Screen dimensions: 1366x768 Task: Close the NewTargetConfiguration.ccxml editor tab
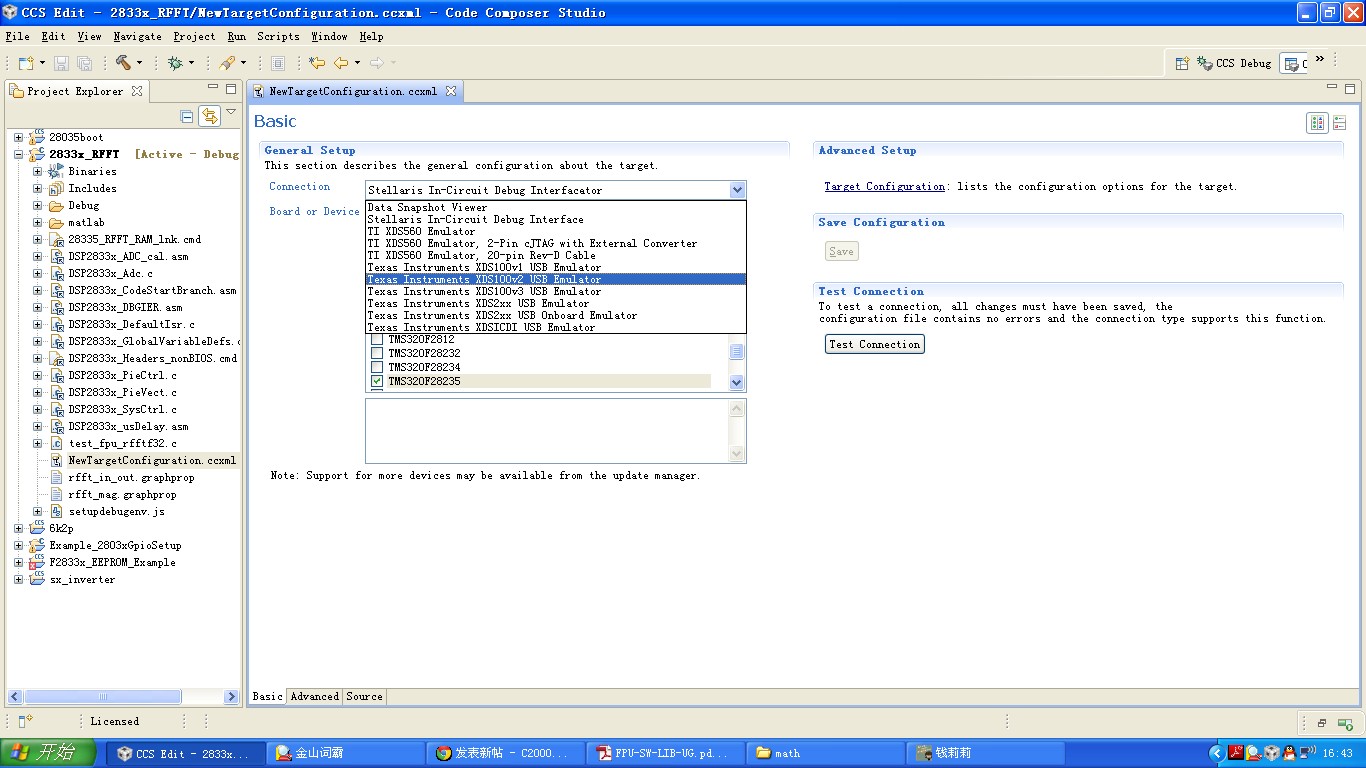(450, 91)
